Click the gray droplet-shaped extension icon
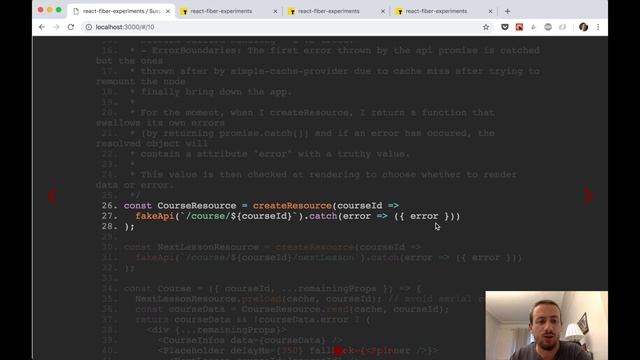Screen dimensions: 640x360 pos(533,27)
